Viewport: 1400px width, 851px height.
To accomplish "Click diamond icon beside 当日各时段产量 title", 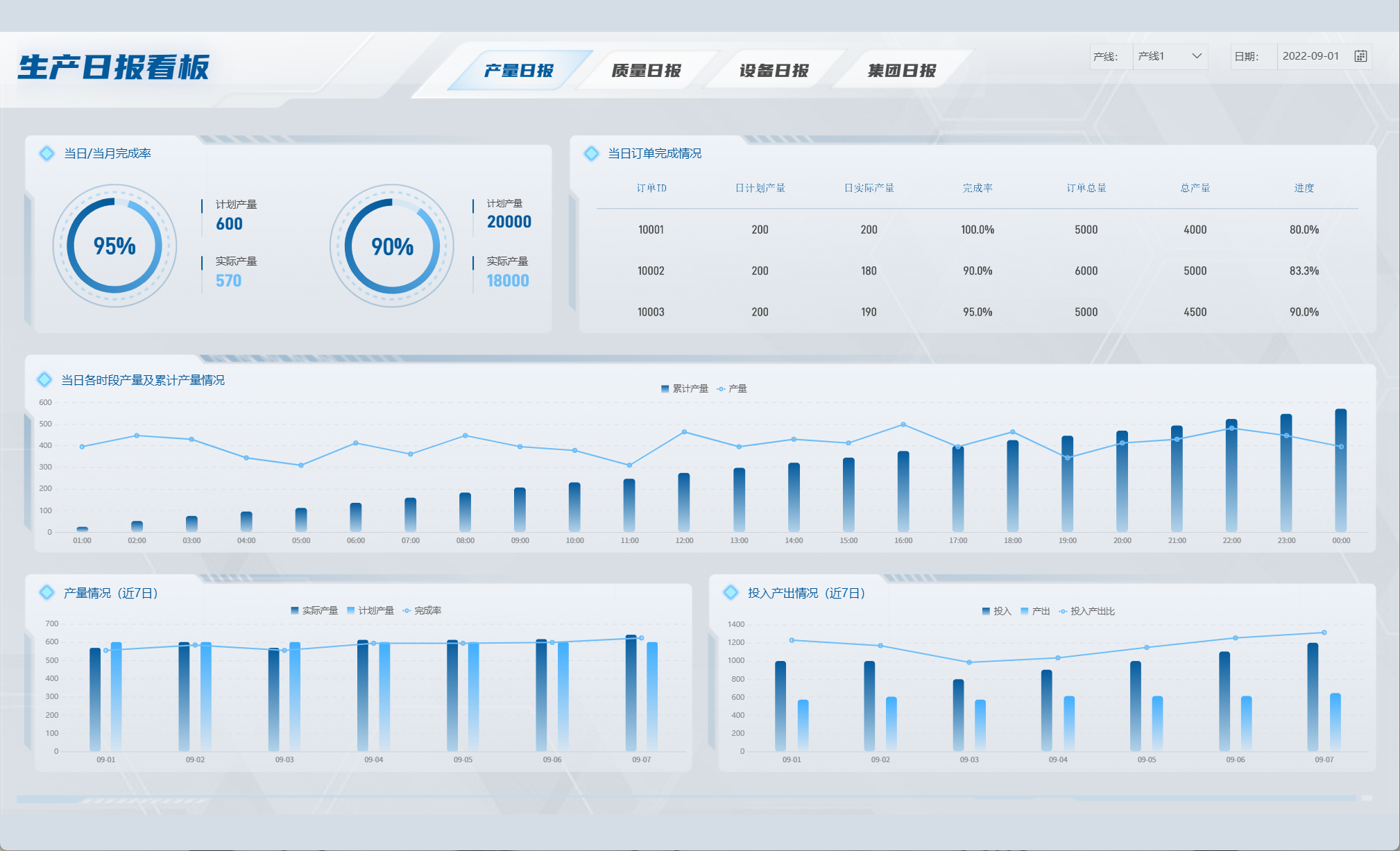I will [x=44, y=379].
